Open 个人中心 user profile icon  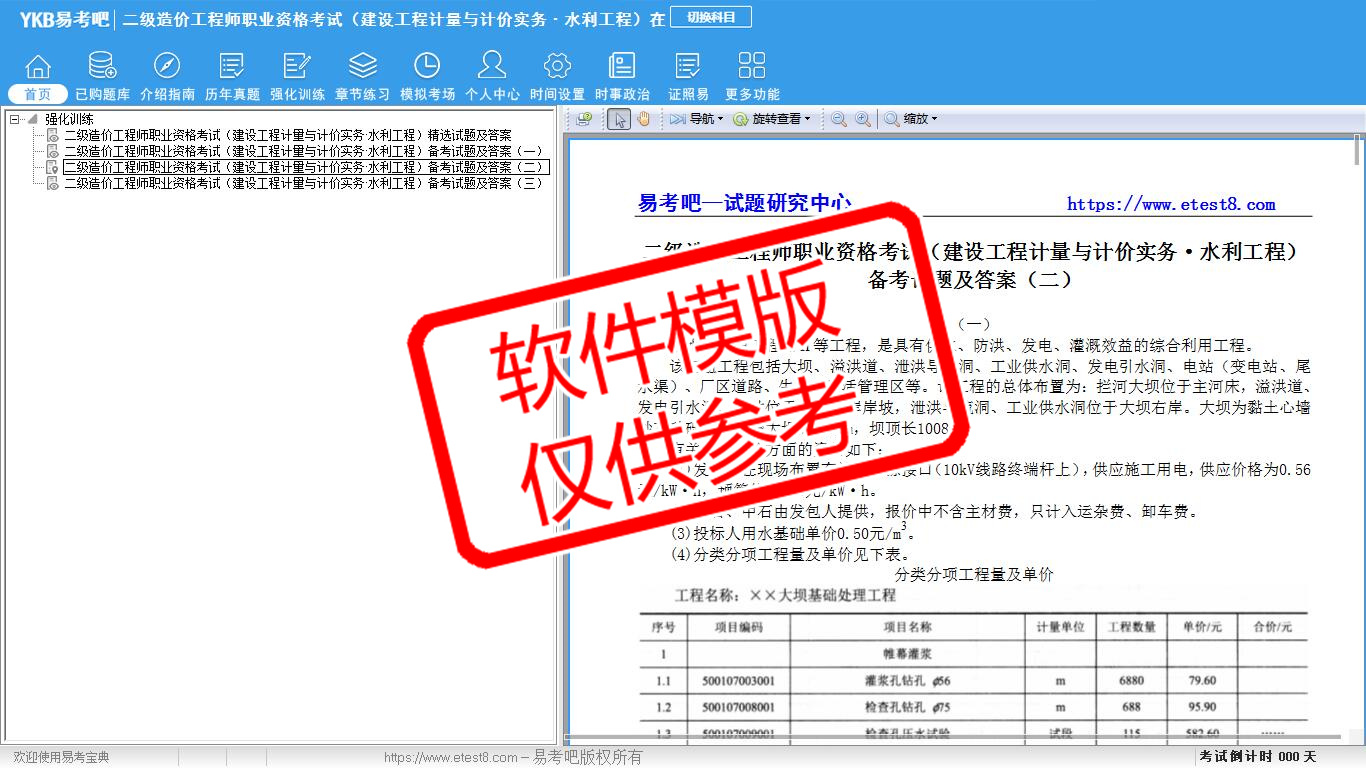coord(492,67)
